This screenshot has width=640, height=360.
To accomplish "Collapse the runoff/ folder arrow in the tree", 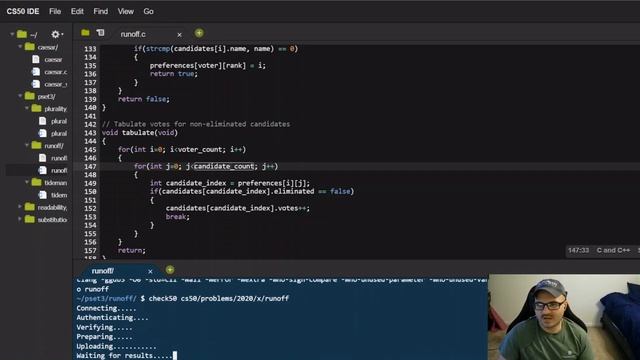I will (27, 145).
